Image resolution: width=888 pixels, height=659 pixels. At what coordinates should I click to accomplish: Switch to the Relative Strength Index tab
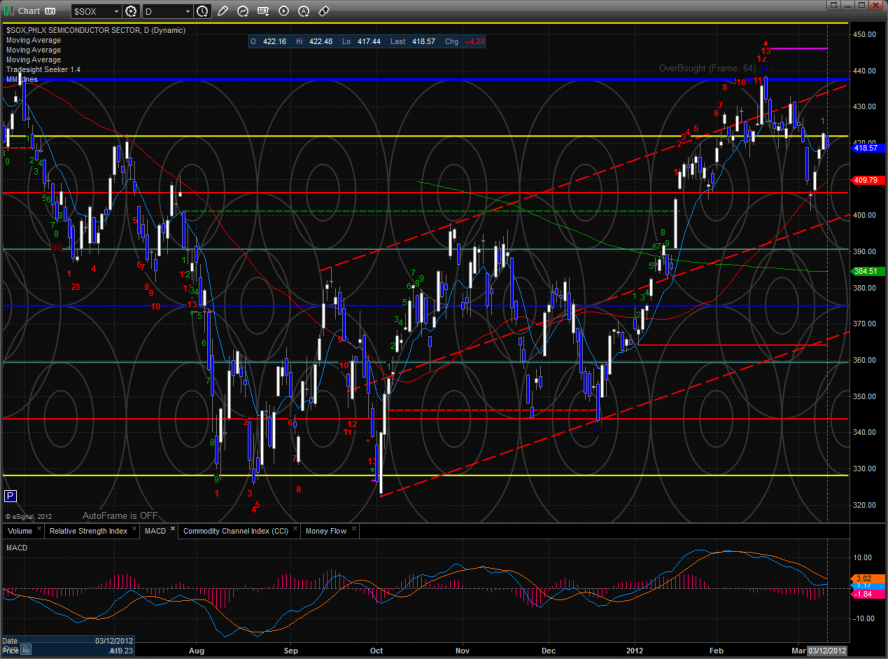click(x=88, y=531)
